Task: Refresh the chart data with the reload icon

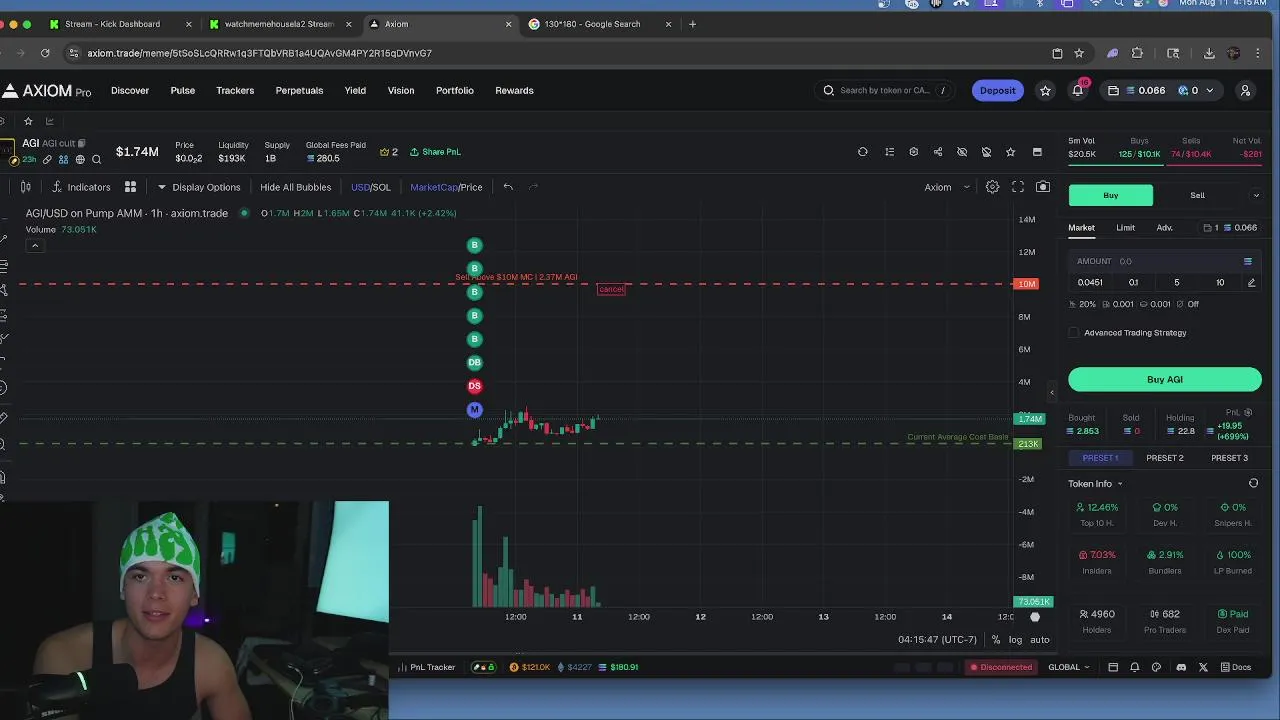Action: click(x=863, y=152)
